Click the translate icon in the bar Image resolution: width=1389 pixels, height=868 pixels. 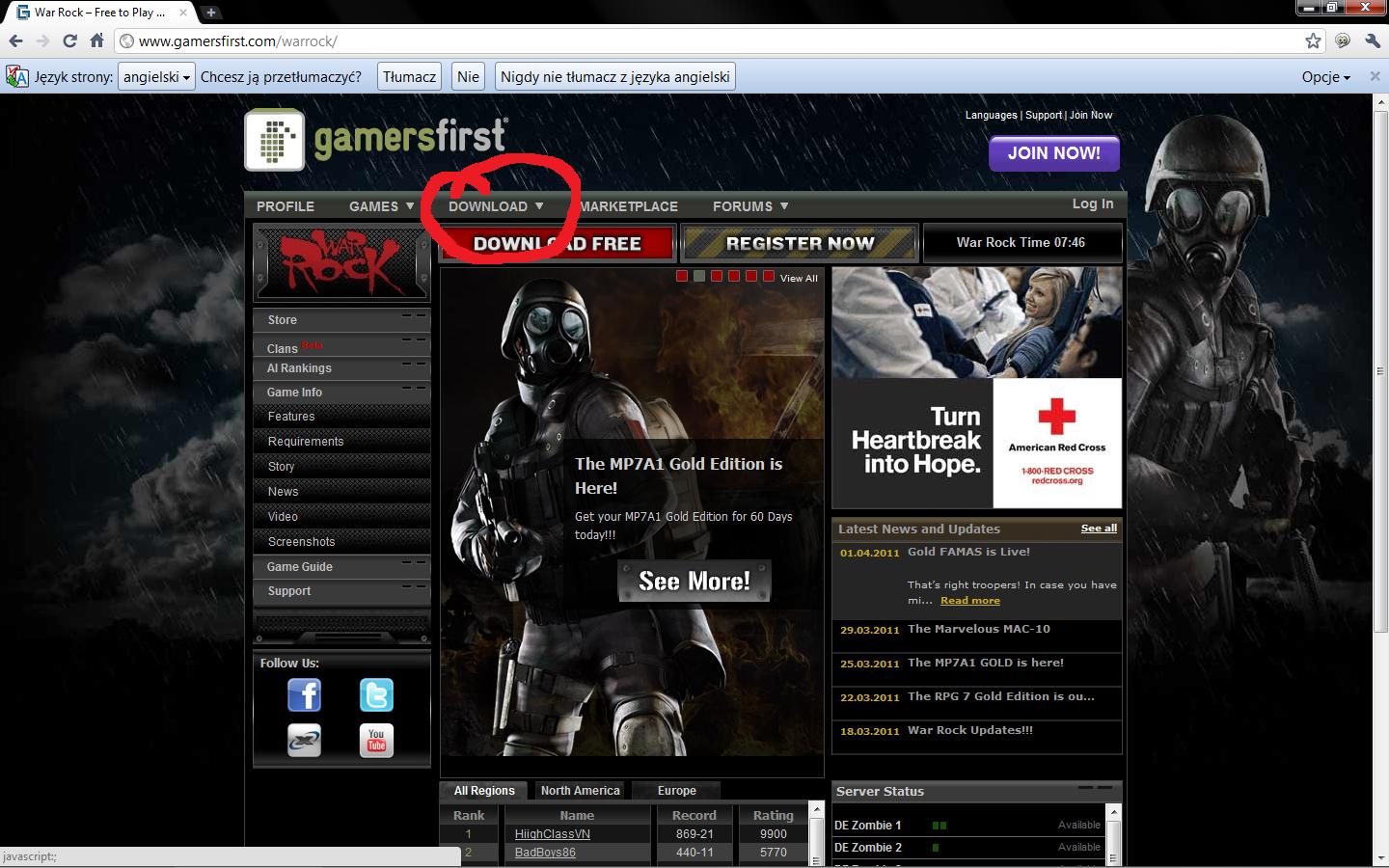click(x=17, y=77)
